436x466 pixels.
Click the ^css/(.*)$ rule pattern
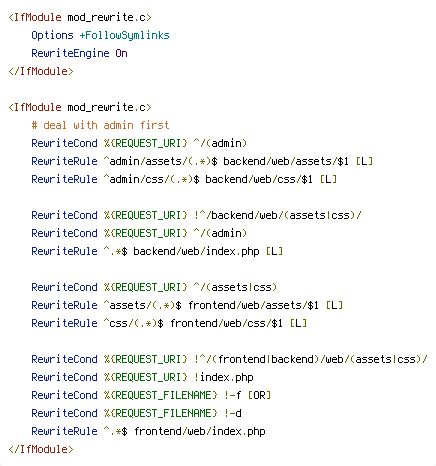pyautogui.click(x=133, y=323)
